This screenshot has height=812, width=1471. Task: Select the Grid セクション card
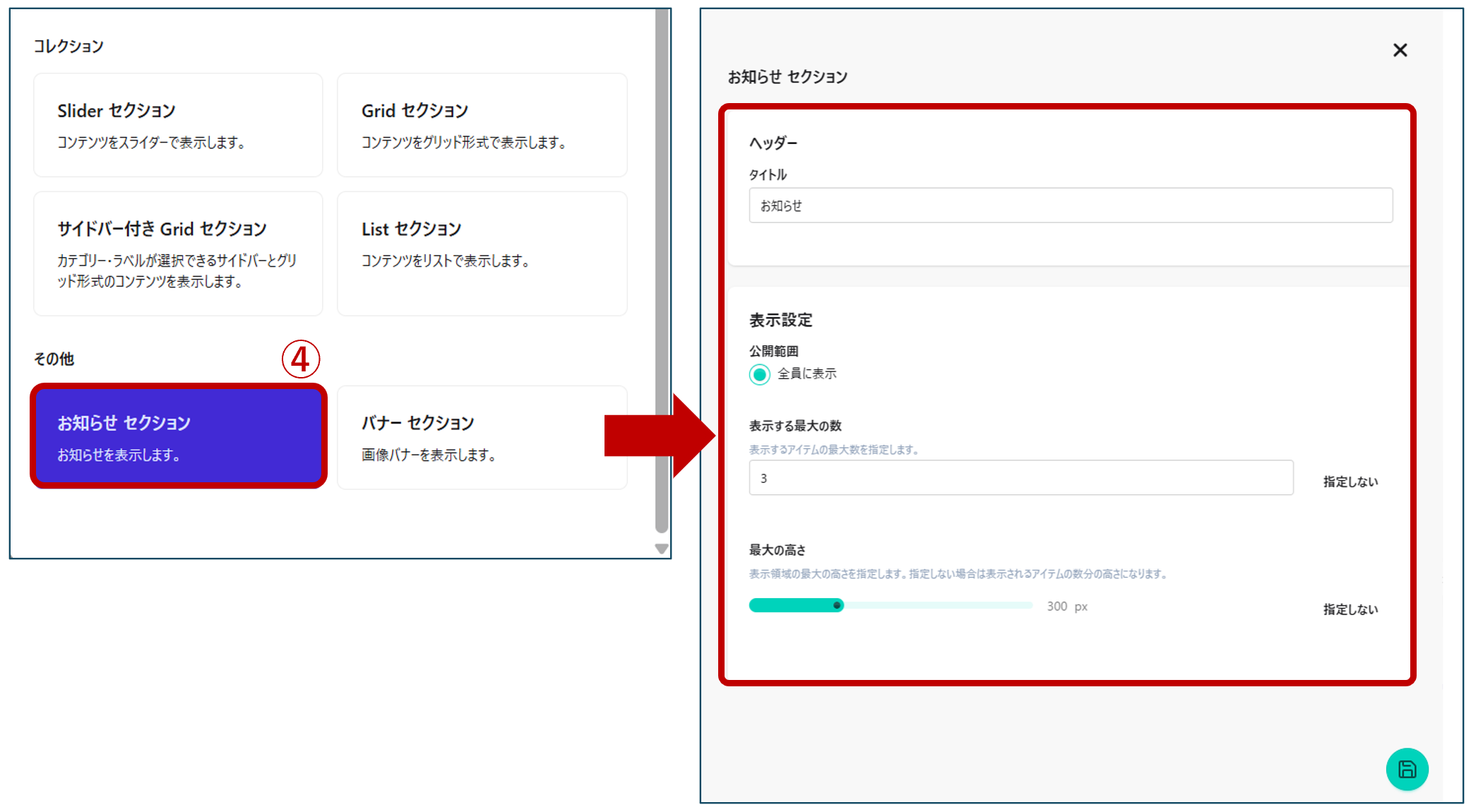(482, 125)
